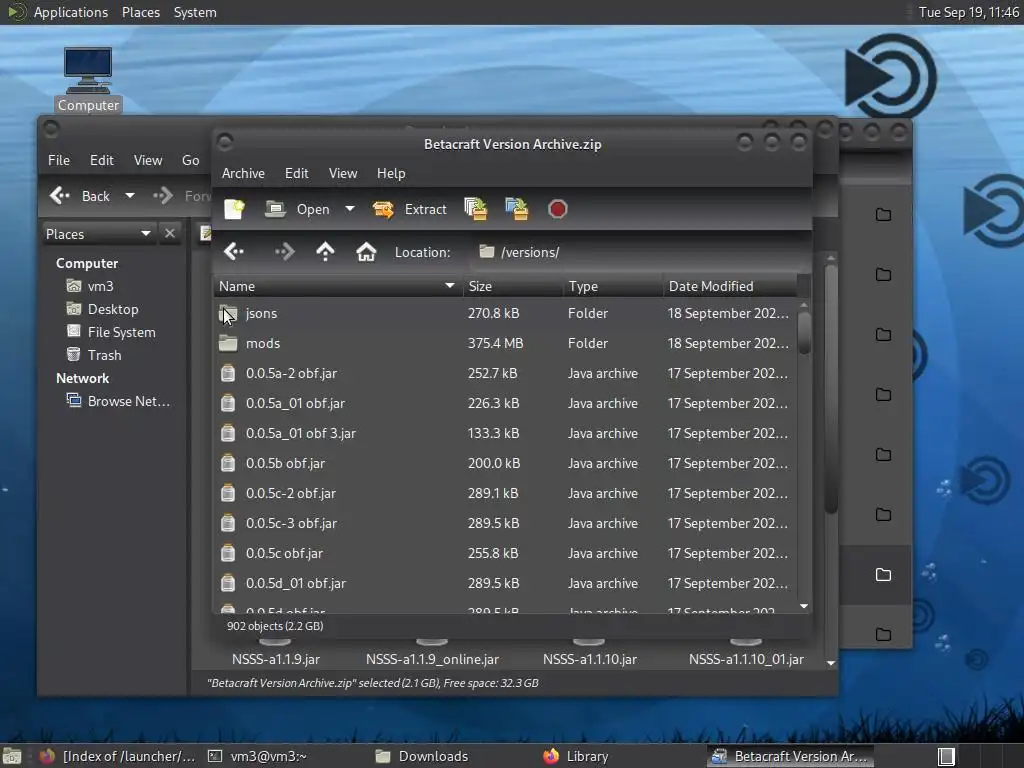1024x768 pixels.
Task: Expand the Back history dropdown arrow in file manager
Action: [x=130, y=196]
